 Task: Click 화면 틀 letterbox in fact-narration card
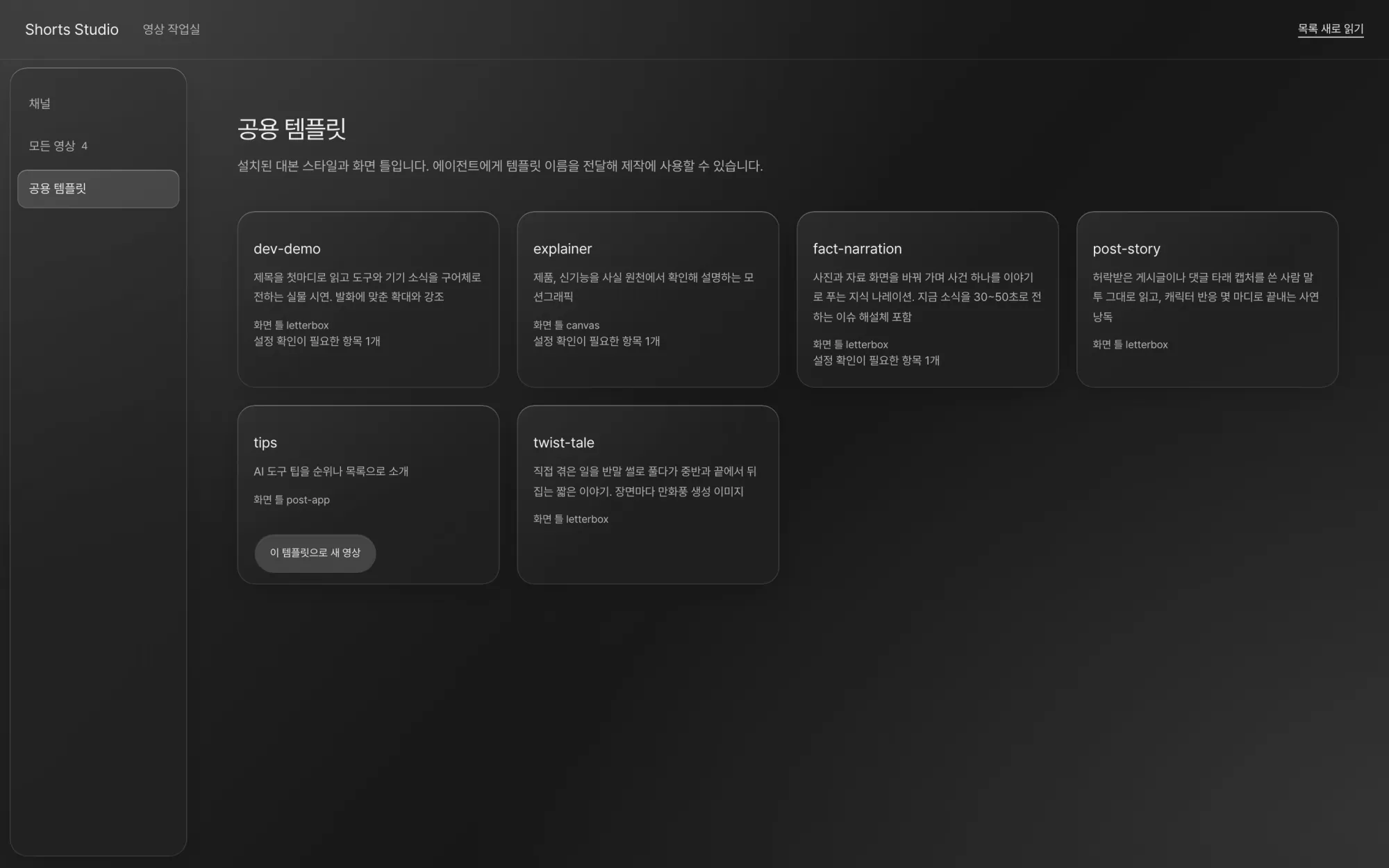[x=850, y=344]
